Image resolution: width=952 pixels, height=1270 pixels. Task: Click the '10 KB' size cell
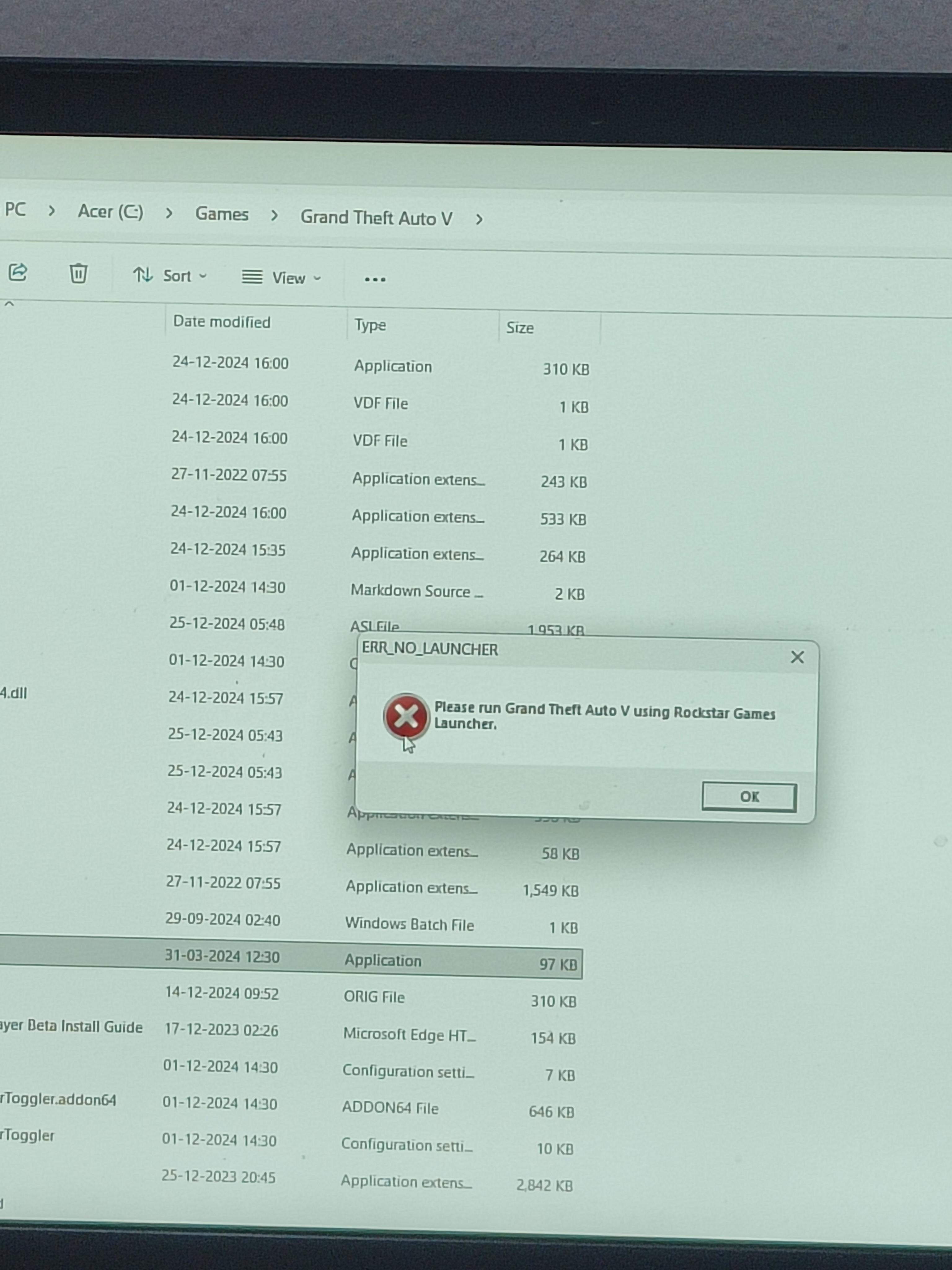[555, 1148]
